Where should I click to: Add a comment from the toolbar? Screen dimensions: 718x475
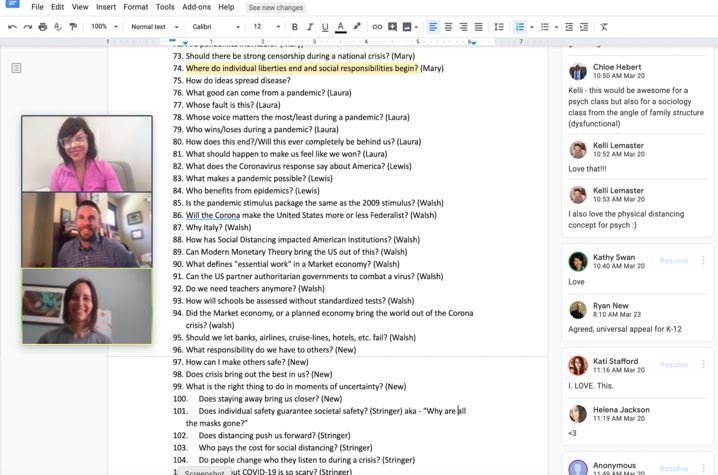392,27
